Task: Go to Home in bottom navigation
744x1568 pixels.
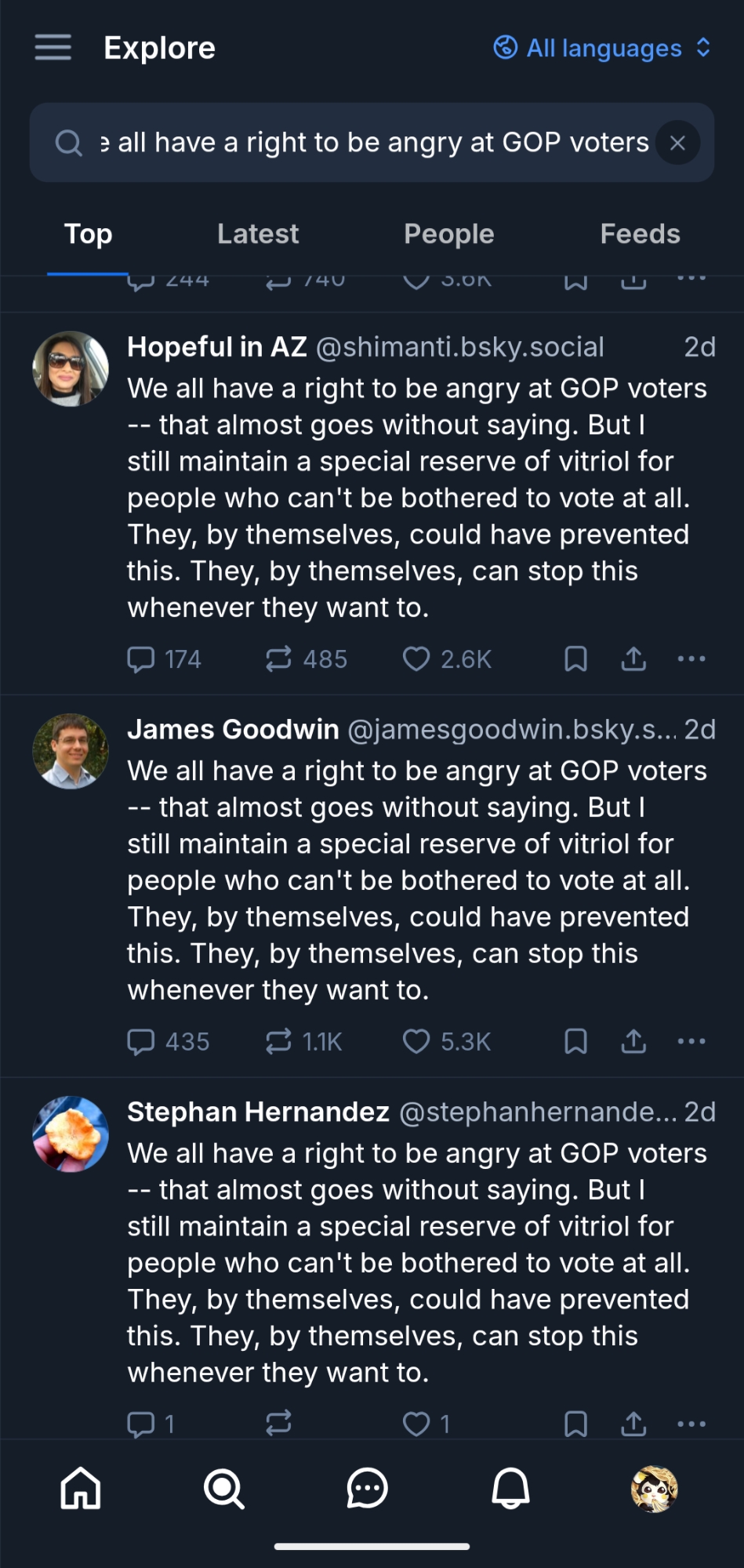Action: tap(81, 1488)
